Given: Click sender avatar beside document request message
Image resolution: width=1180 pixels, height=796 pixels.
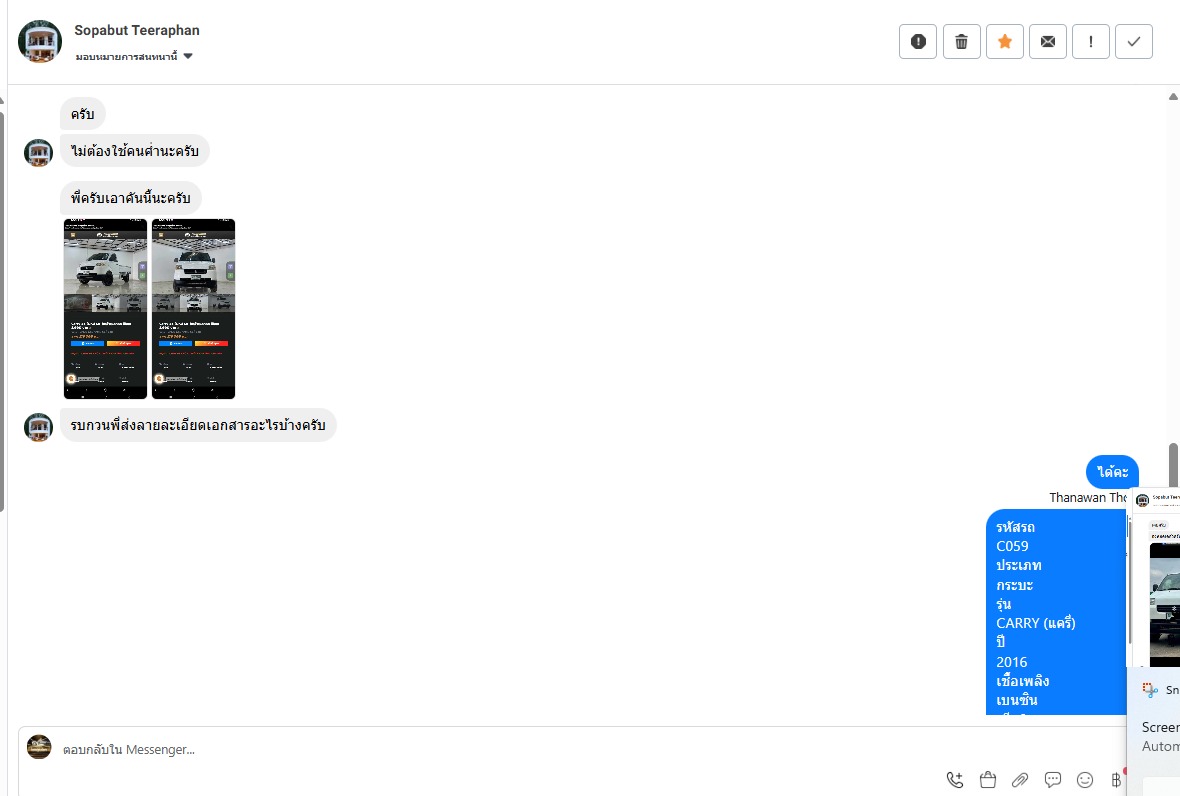Looking at the screenshot, I should pos(38,427).
